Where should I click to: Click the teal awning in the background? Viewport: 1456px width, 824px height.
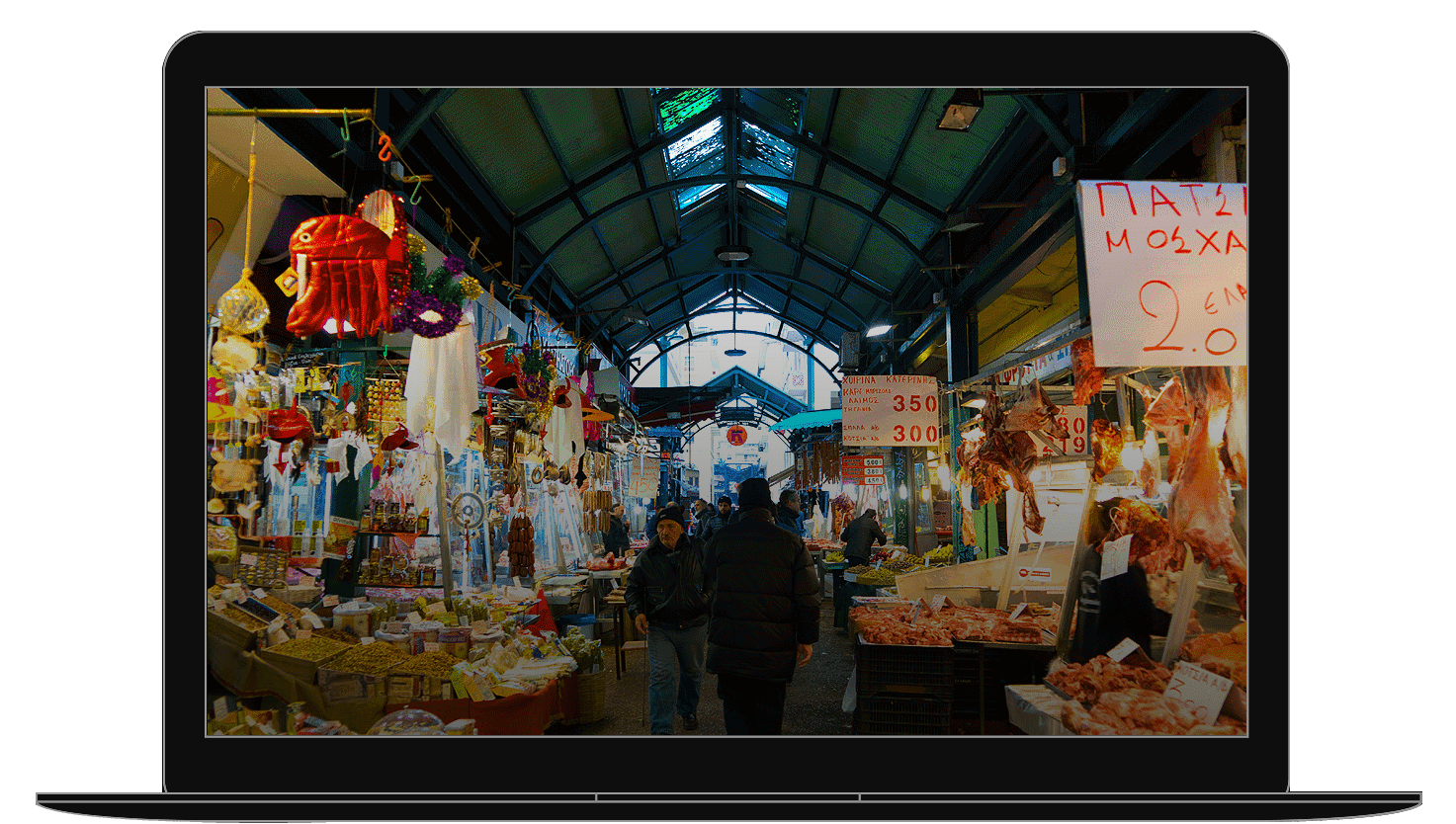[806, 420]
